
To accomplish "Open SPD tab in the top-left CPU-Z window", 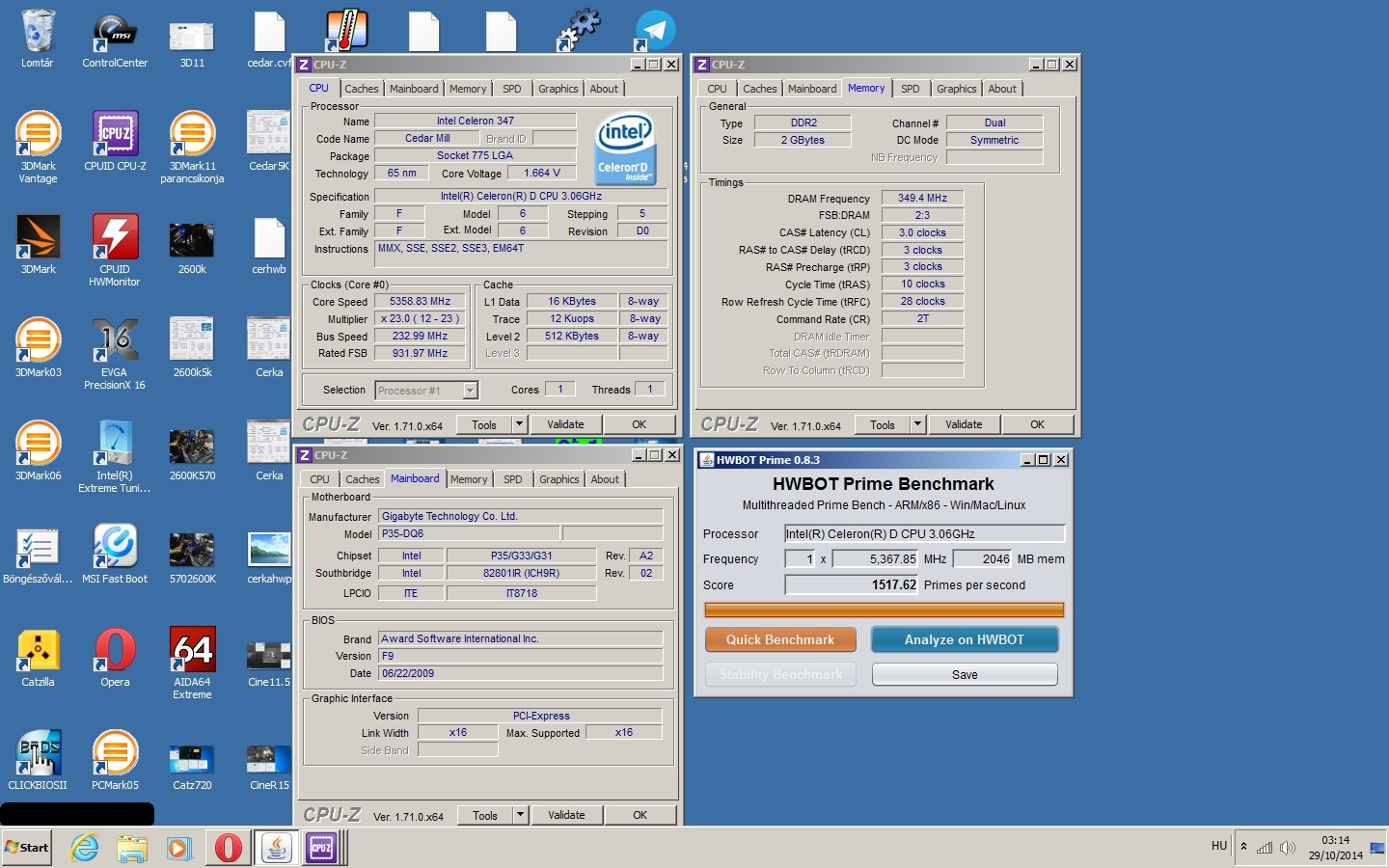I will point(512,89).
